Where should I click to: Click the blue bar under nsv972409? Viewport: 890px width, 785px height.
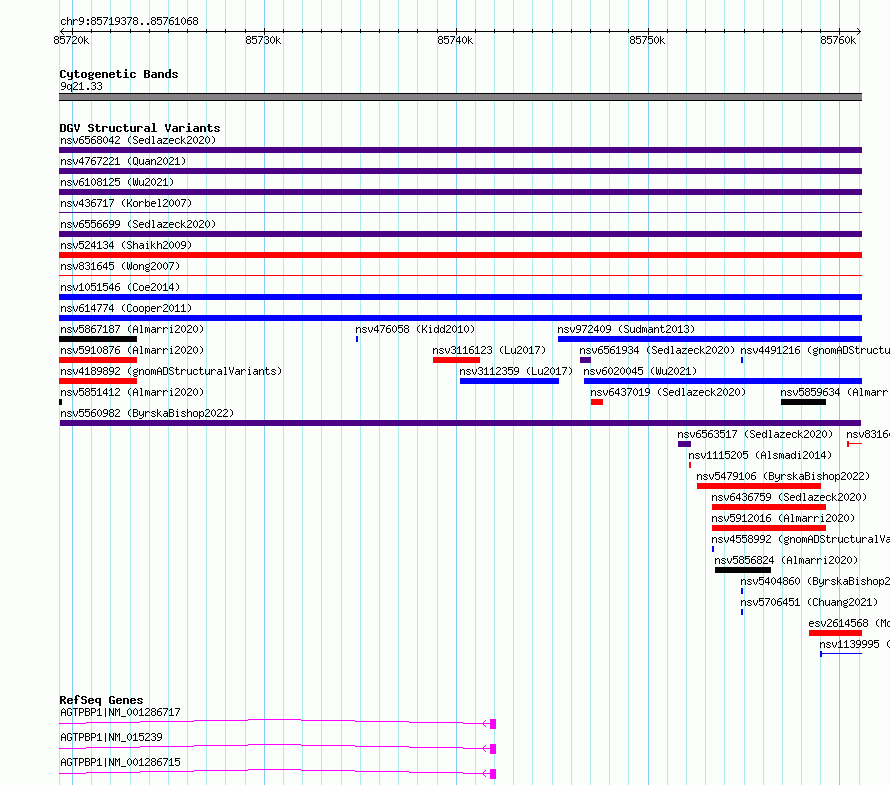tap(710, 339)
